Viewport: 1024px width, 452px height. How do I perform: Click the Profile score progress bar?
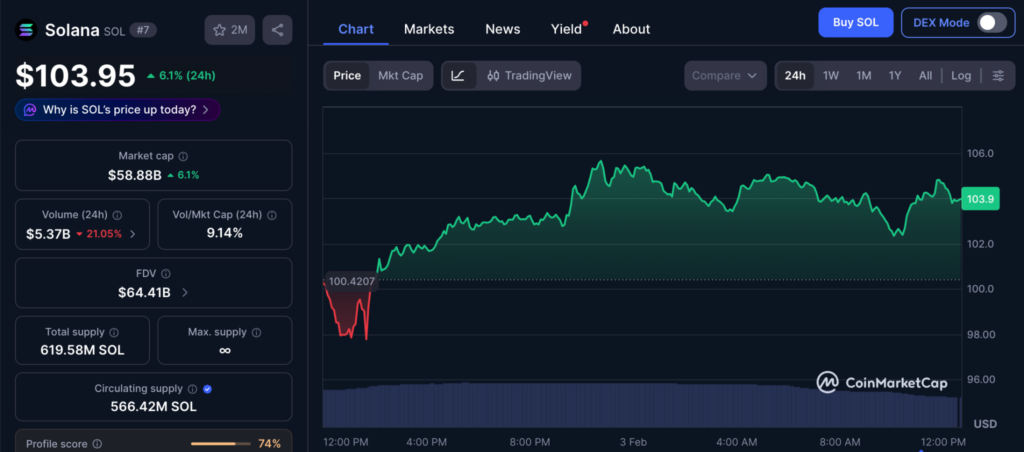click(219, 443)
